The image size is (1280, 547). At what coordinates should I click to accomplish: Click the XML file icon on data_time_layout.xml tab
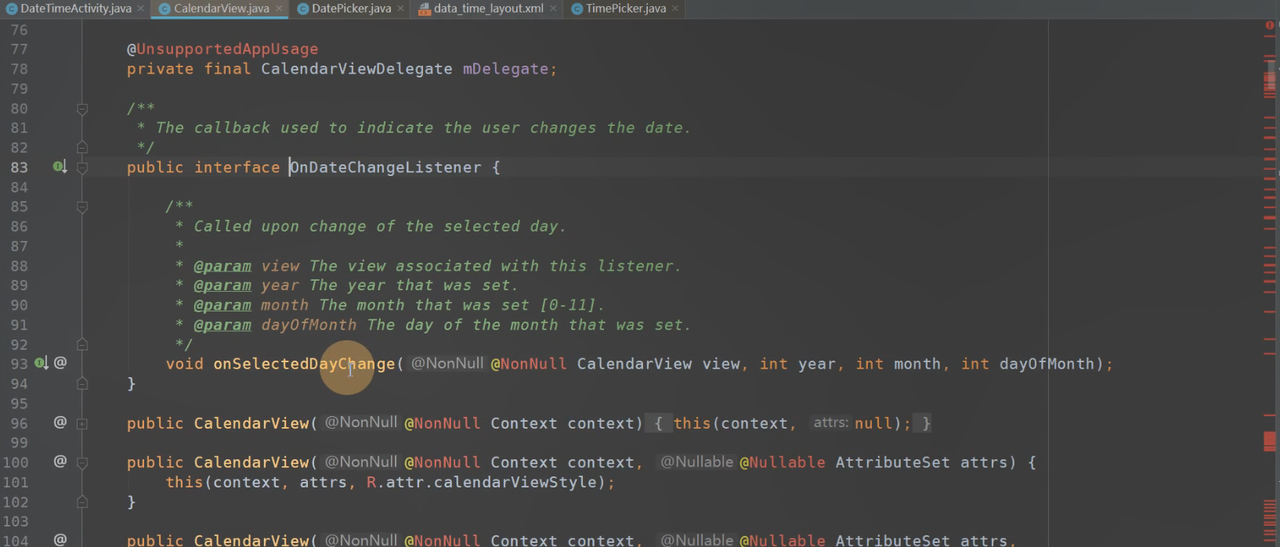[x=424, y=8]
